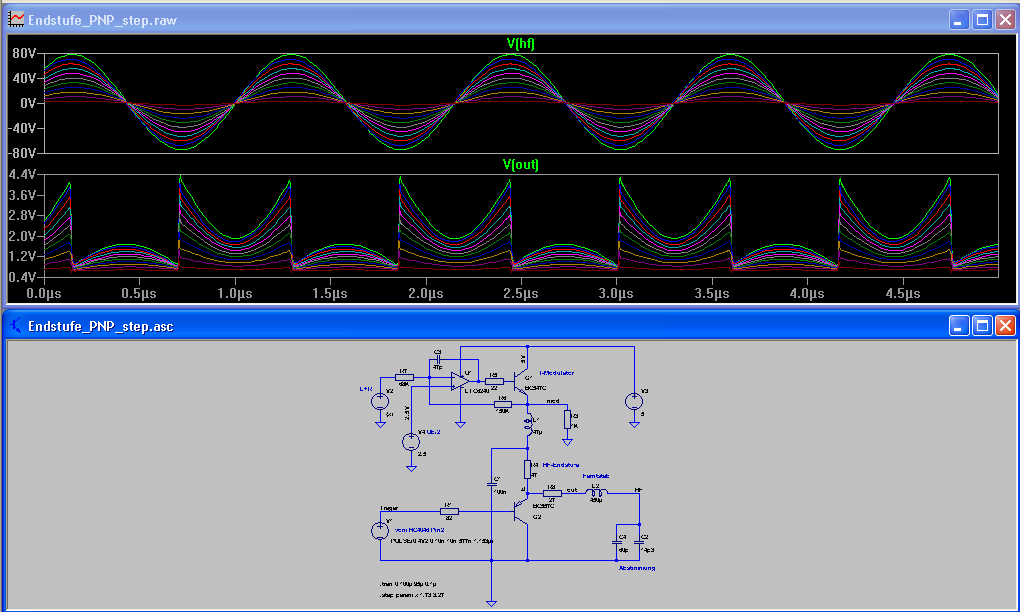Viewport: 1020px width, 612px height.
Task: Click the Abstimmung comment text
Action: coord(637,568)
